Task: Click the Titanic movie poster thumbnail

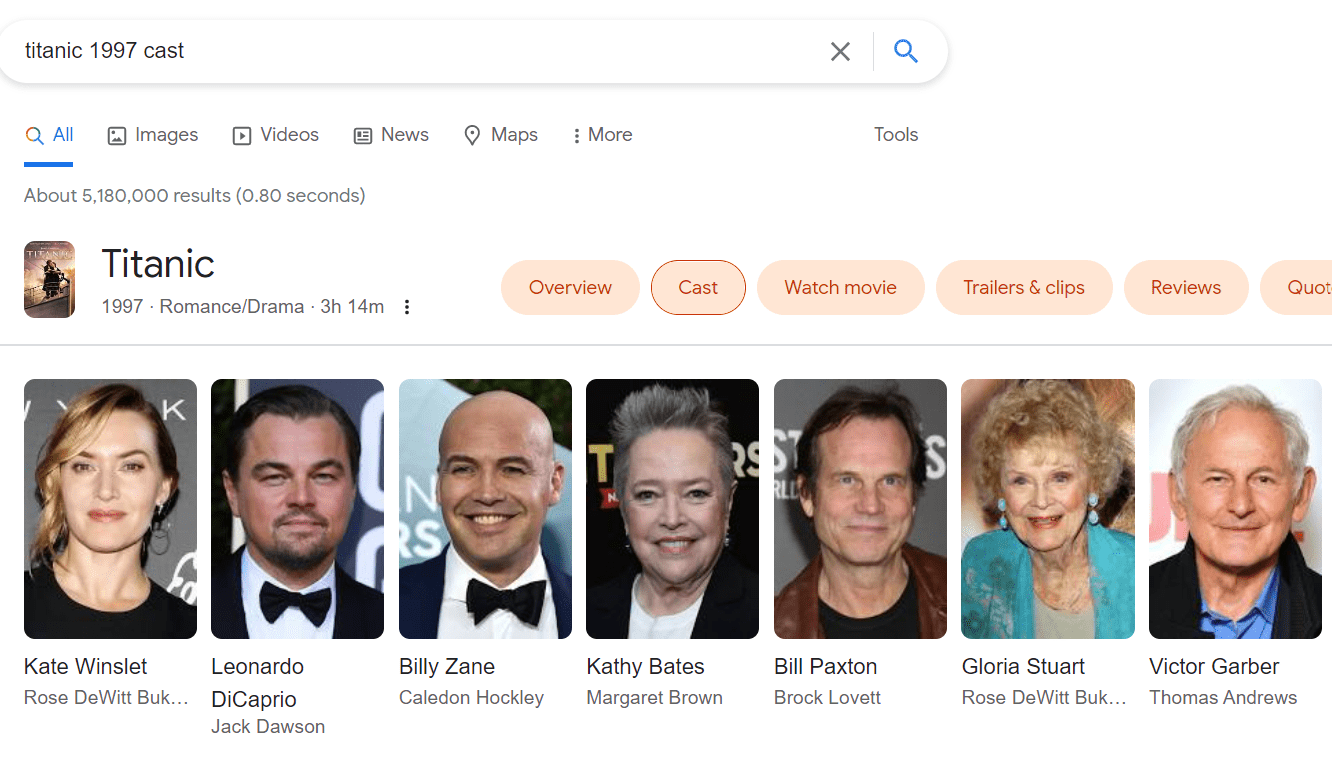Action: [x=49, y=279]
